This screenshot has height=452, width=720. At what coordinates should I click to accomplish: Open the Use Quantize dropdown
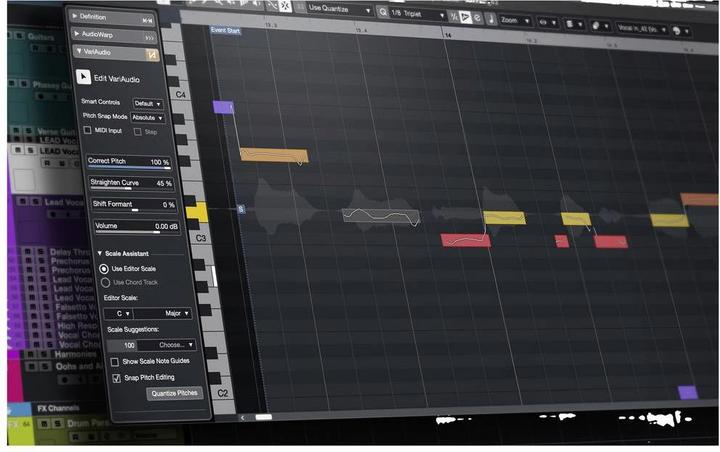[339, 9]
